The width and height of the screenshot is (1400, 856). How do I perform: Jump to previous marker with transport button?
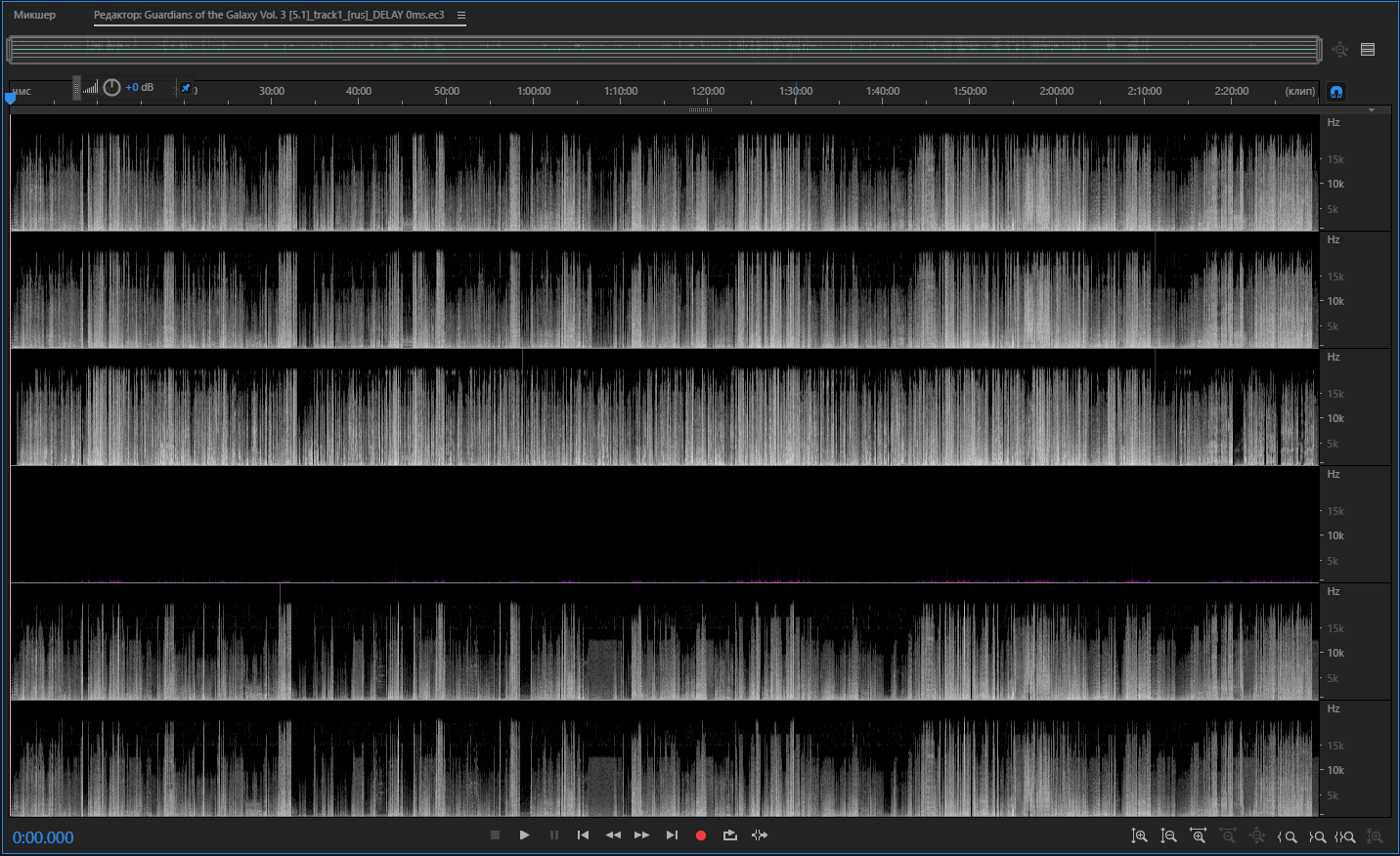[x=583, y=835]
